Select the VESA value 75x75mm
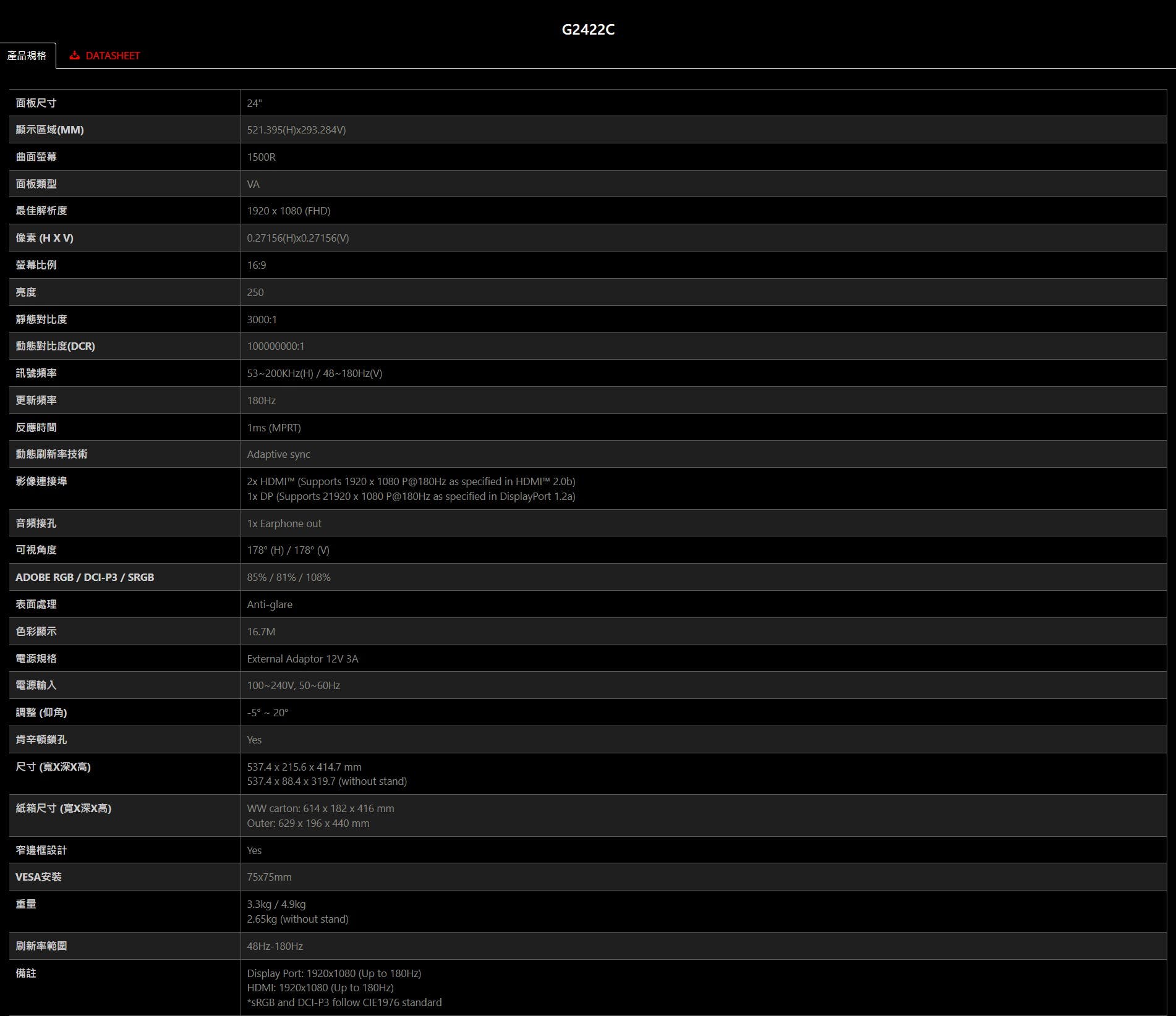 [x=269, y=877]
